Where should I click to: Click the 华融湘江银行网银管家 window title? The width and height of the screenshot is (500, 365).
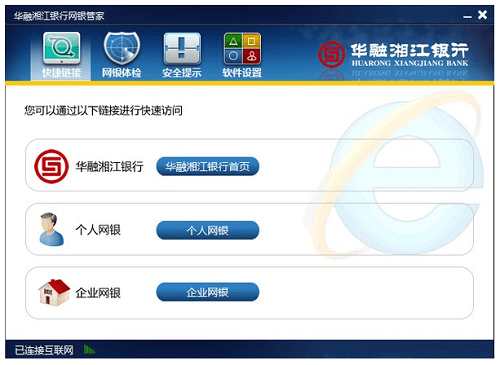pos(59,16)
